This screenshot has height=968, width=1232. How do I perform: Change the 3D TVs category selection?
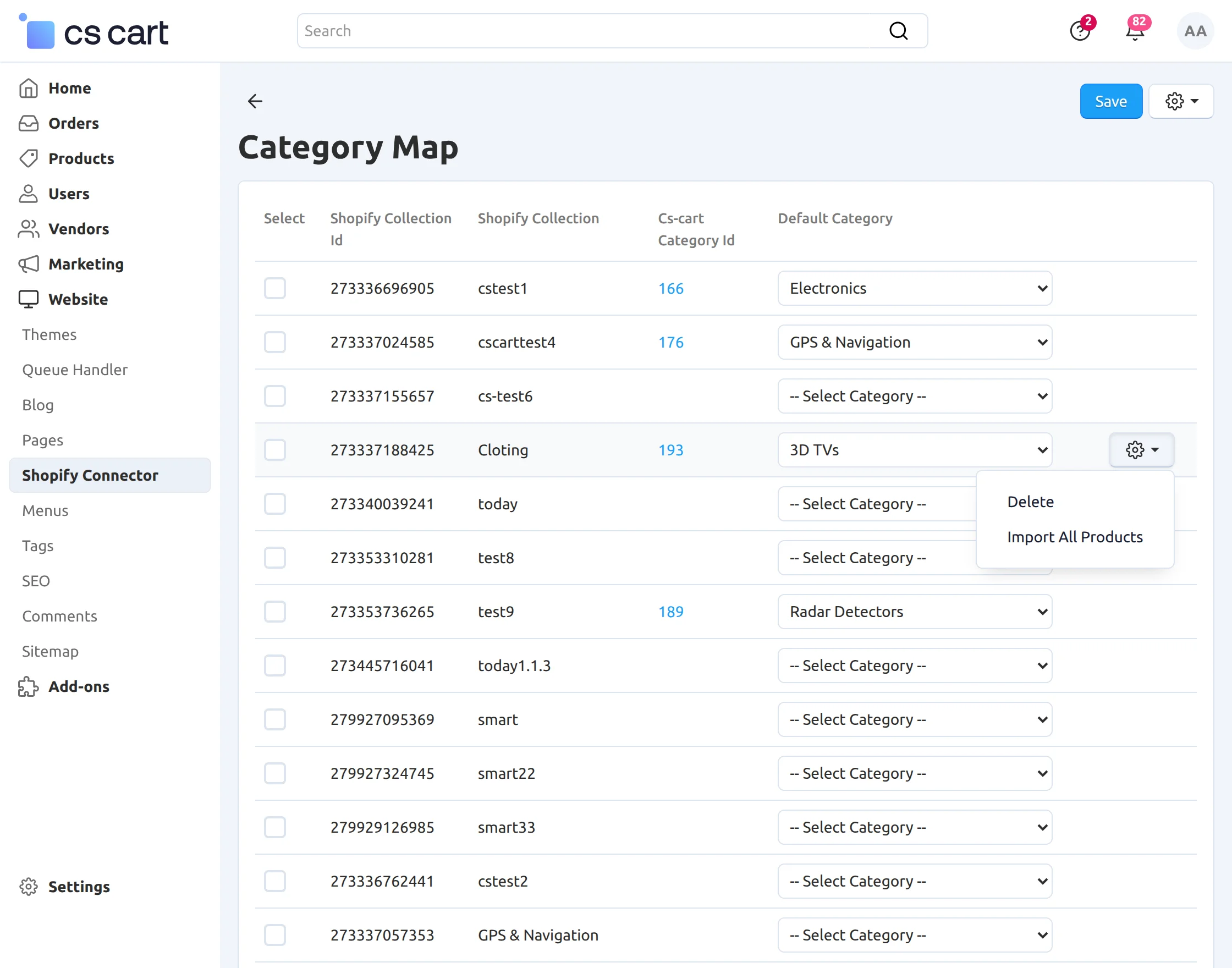pyautogui.click(x=914, y=449)
